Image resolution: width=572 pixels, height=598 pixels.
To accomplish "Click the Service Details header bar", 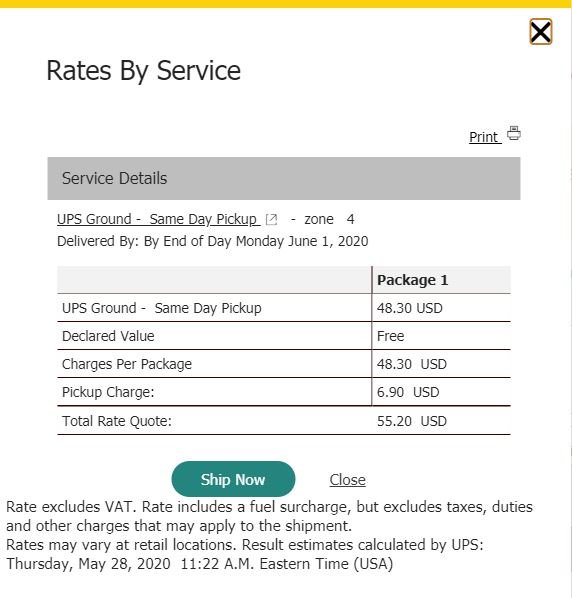I will pyautogui.click(x=284, y=178).
